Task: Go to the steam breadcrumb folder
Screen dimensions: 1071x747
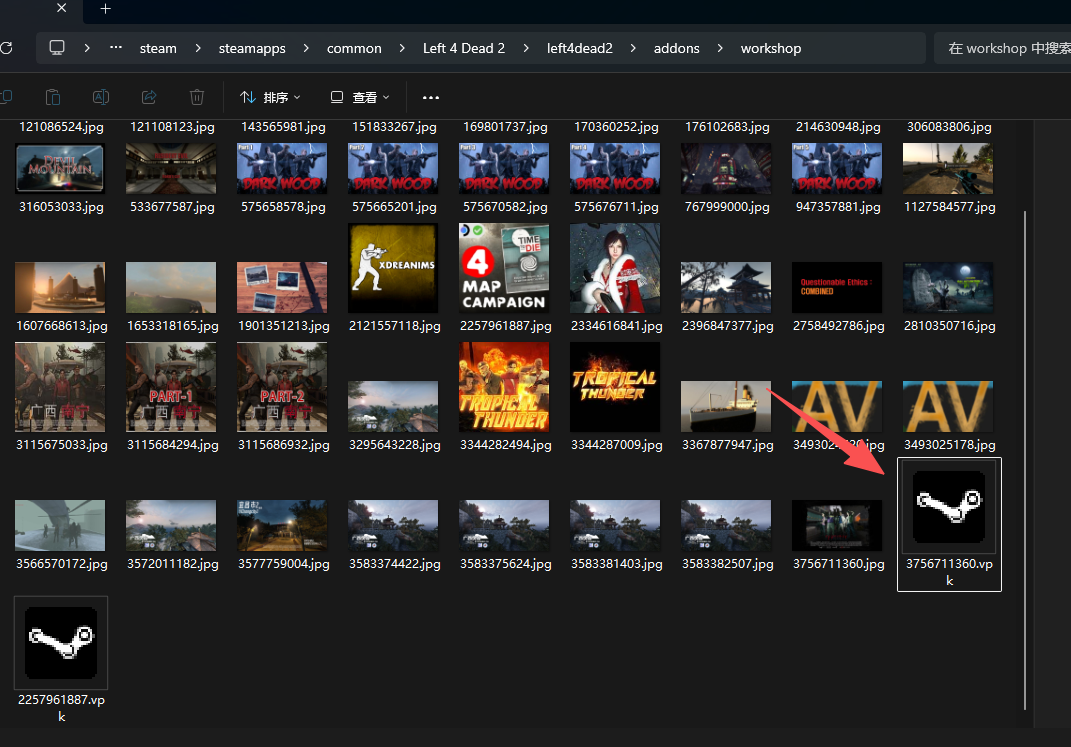Action: (x=158, y=48)
